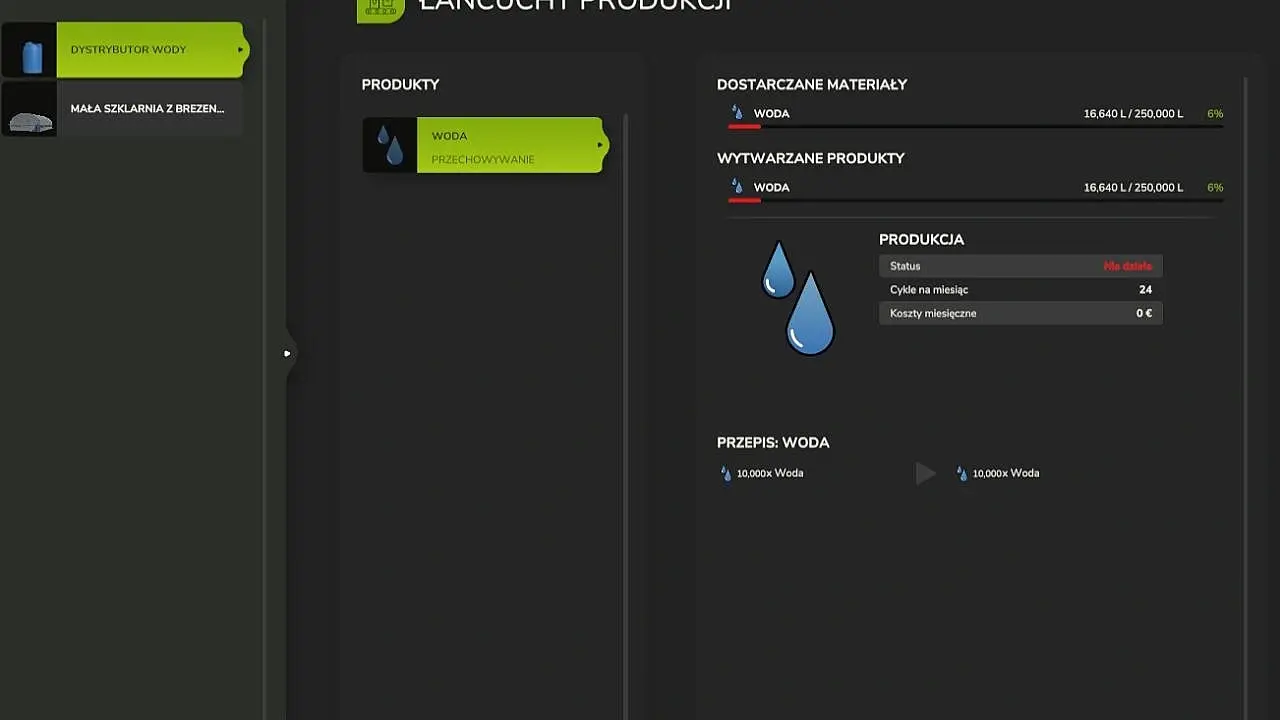Click water icon under Wytwarzane produkty
Viewport: 1280px width, 720px height.
[737, 188]
